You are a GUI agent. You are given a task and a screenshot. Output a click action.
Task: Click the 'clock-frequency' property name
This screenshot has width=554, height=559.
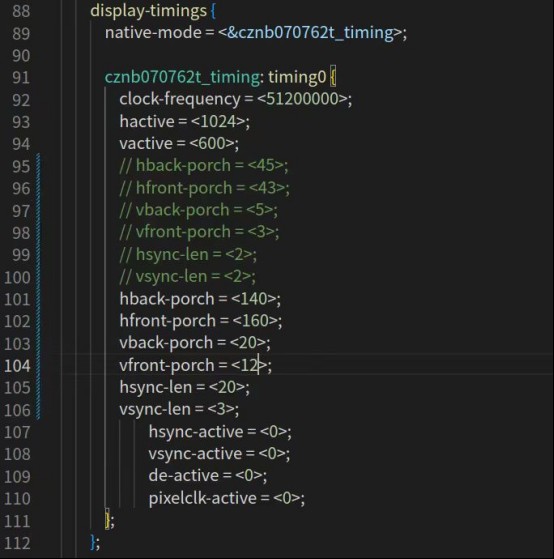pos(180,99)
